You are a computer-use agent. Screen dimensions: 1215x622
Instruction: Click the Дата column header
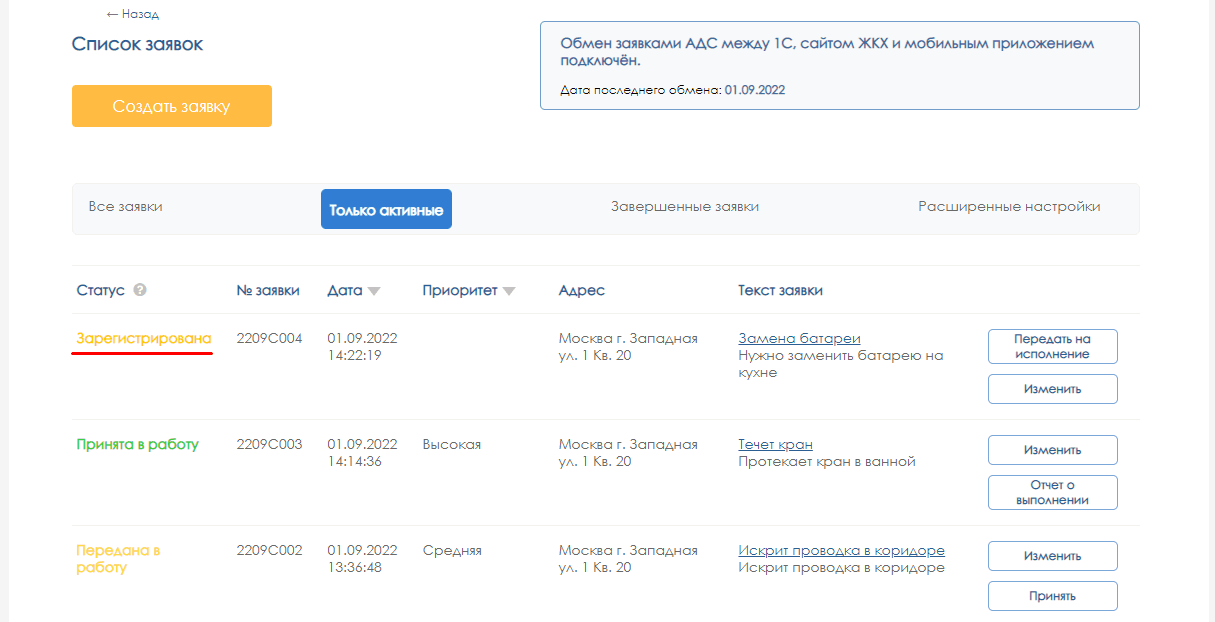(x=345, y=291)
